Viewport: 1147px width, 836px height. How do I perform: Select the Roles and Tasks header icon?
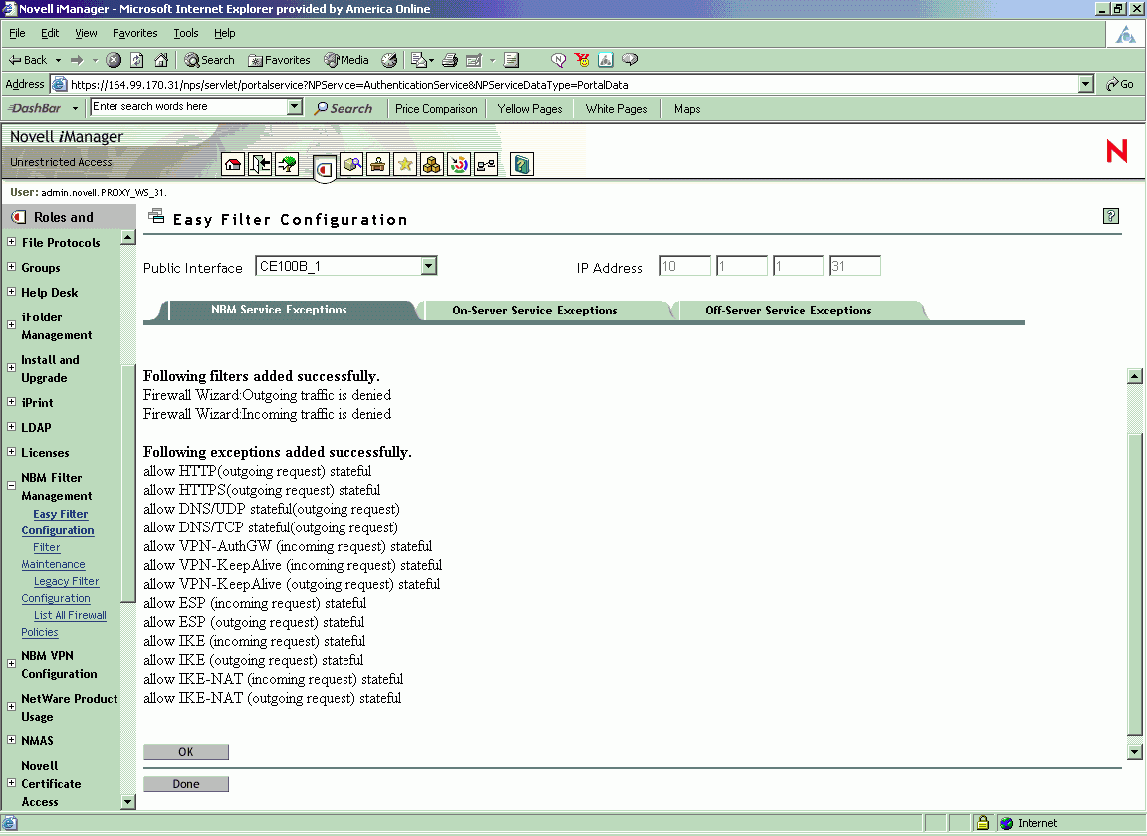point(325,169)
